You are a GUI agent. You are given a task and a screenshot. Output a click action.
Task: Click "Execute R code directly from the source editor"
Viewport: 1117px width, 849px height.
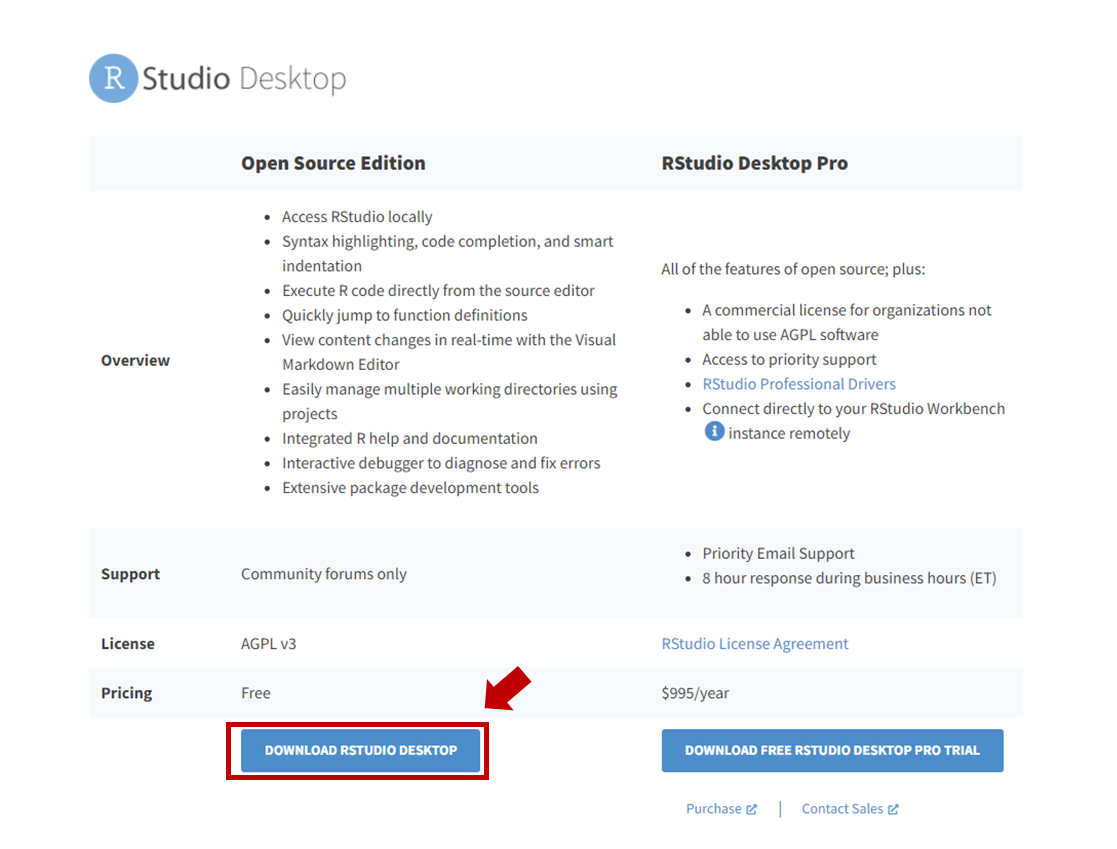438,291
